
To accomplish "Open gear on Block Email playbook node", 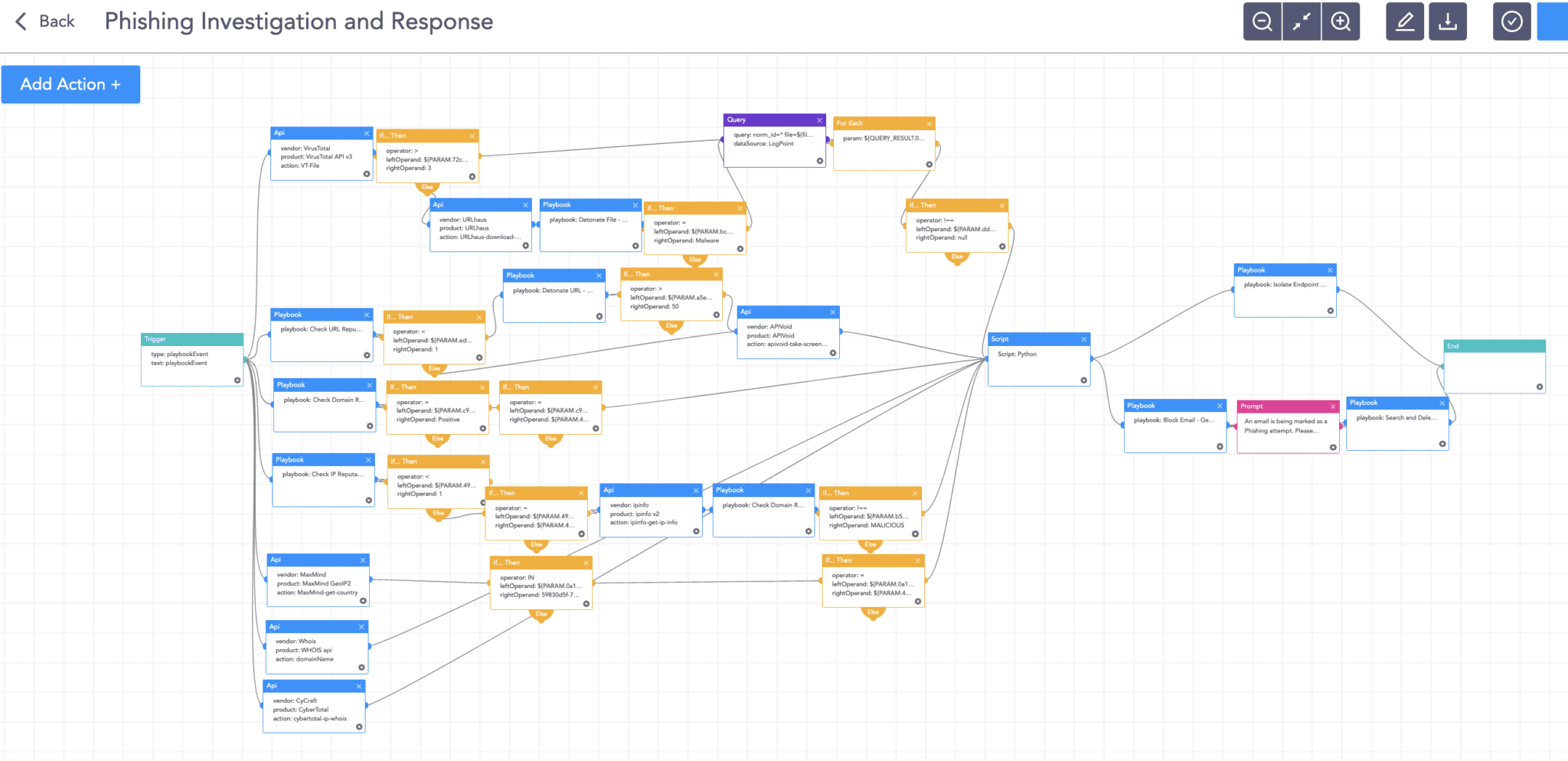I will pos(1220,446).
